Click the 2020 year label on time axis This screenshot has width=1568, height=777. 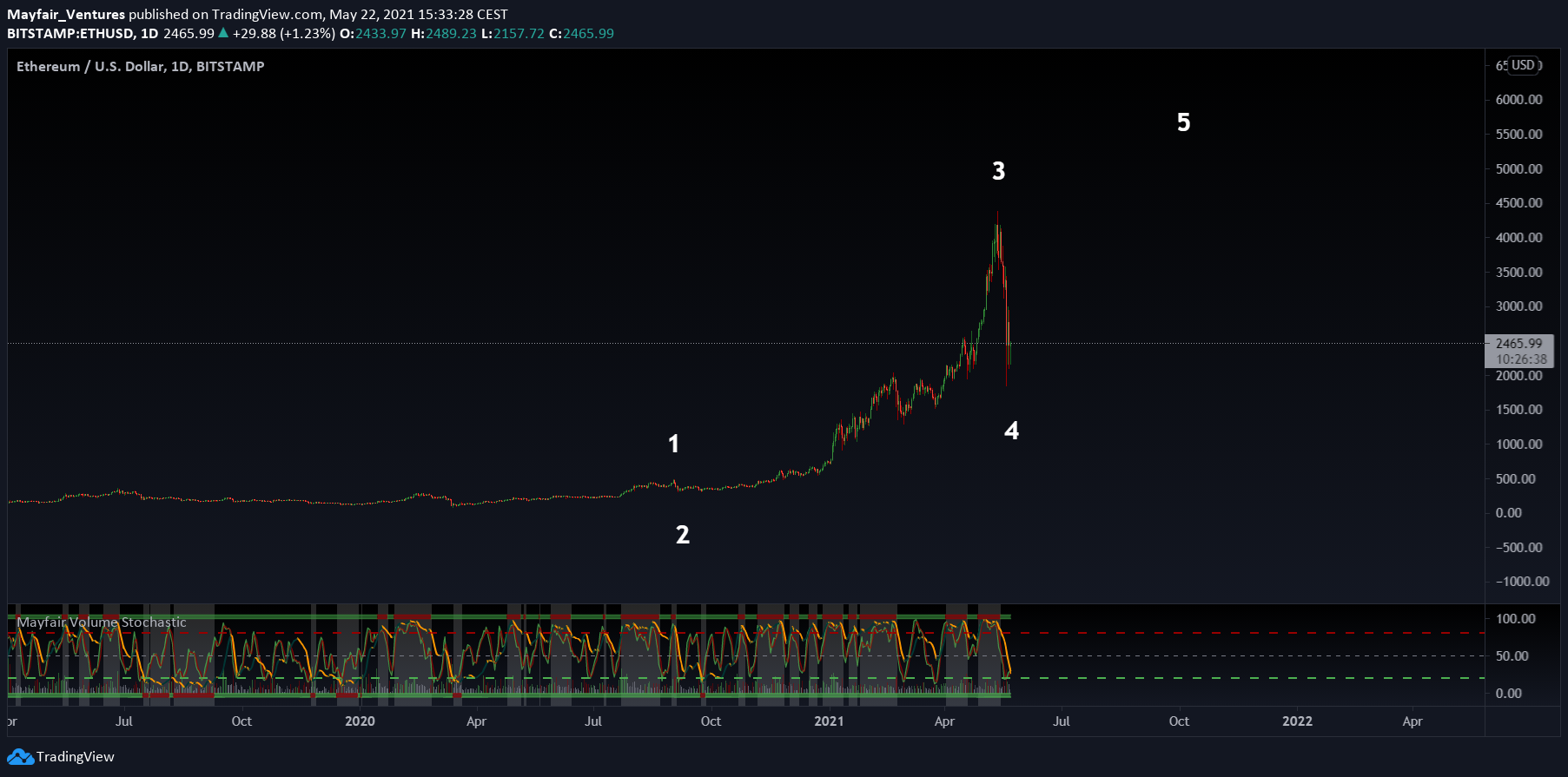[360, 721]
